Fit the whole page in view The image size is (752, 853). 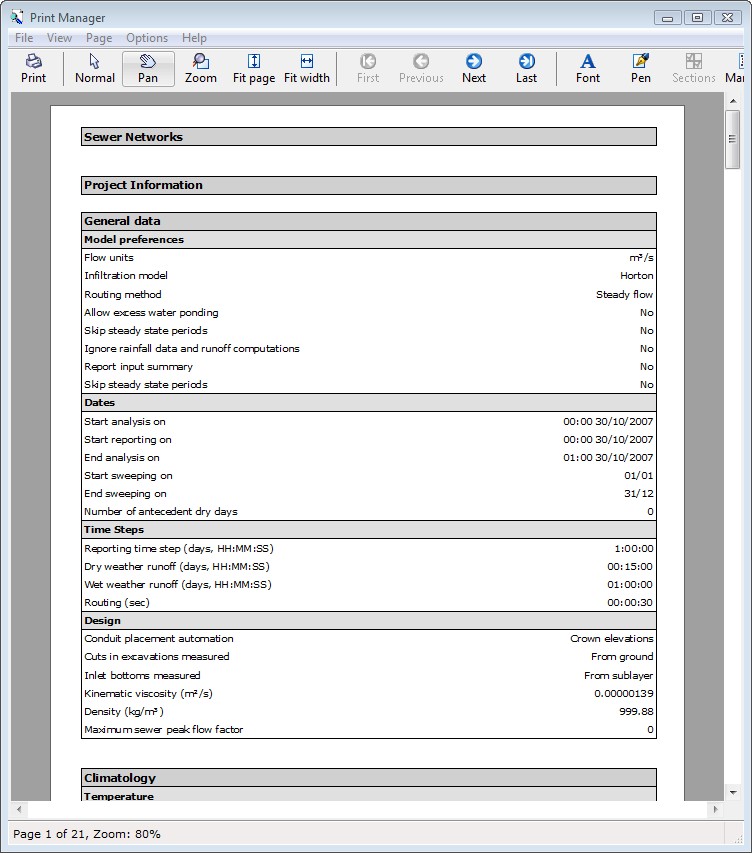[254, 68]
